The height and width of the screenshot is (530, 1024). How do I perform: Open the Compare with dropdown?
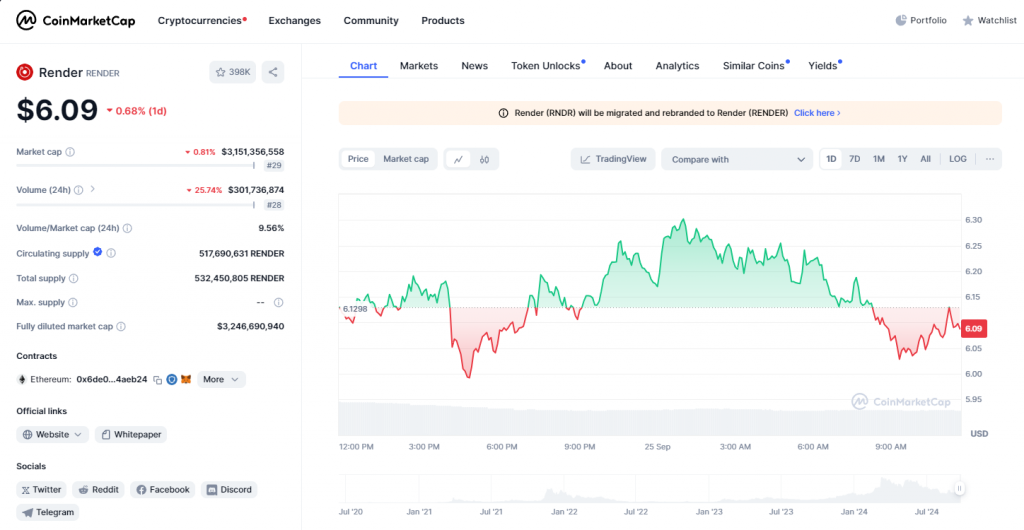click(737, 159)
